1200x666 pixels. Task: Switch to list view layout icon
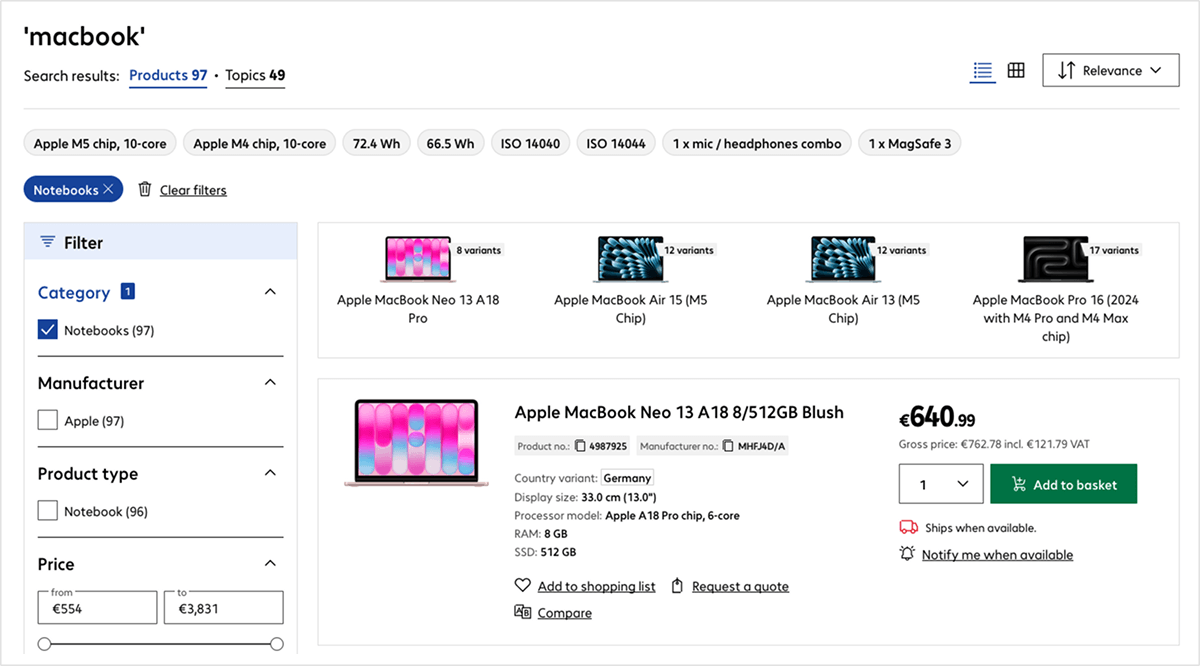point(982,71)
